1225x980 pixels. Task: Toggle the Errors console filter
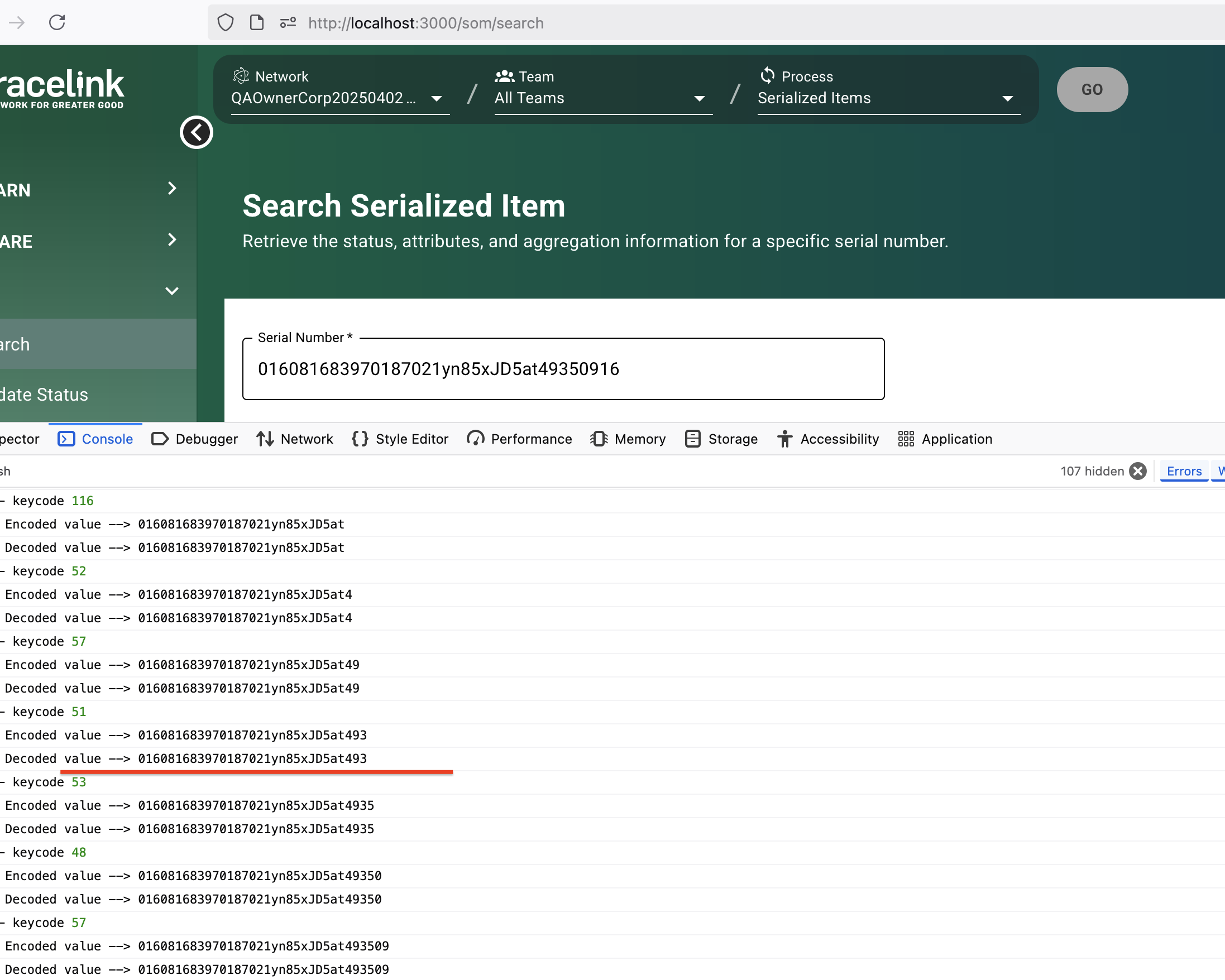pyautogui.click(x=1184, y=470)
